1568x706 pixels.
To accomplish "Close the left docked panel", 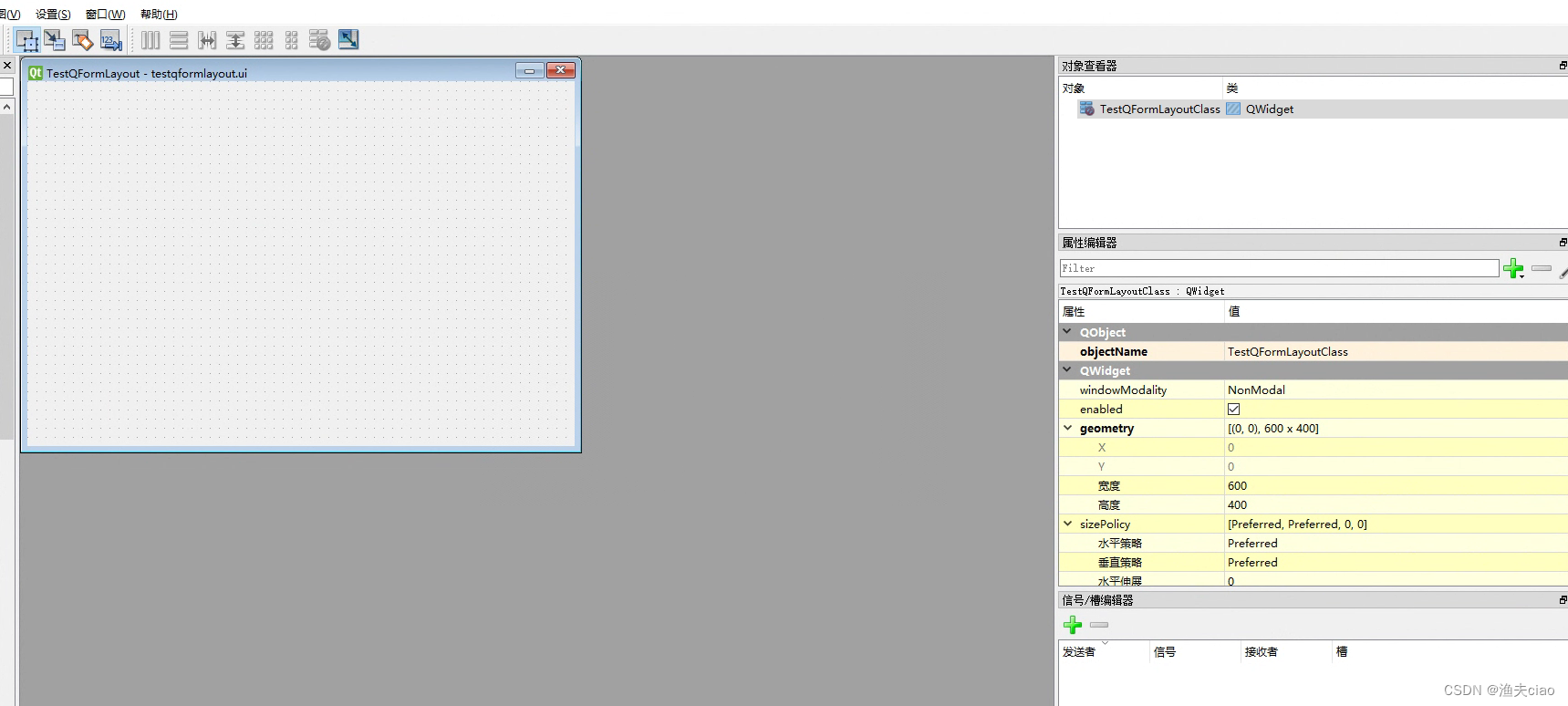I will [x=7, y=66].
